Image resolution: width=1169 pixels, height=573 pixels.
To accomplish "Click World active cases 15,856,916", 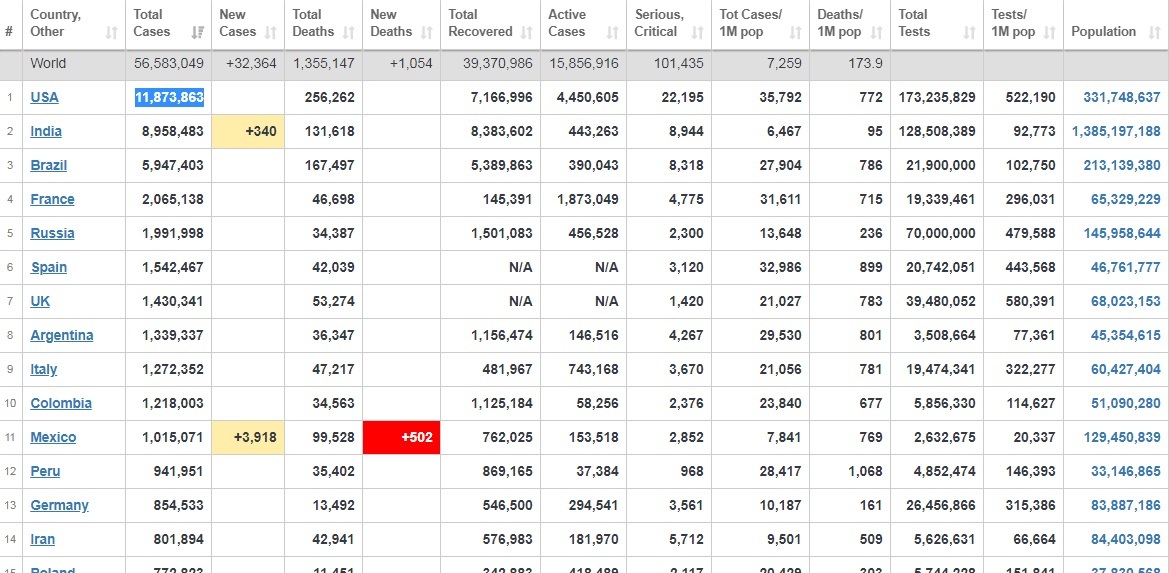I will pos(584,64).
